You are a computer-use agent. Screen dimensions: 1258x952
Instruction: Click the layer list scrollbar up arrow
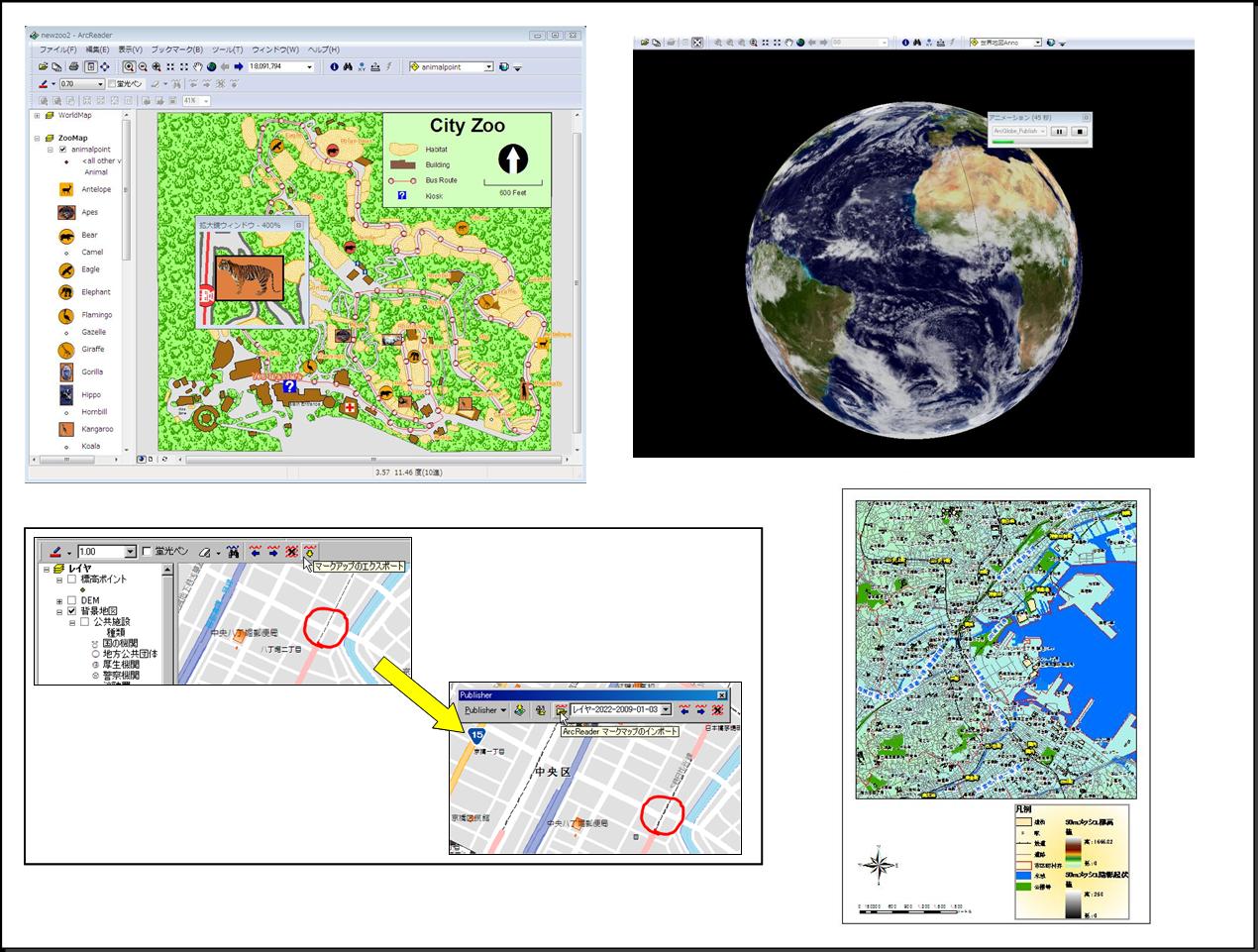click(x=168, y=569)
